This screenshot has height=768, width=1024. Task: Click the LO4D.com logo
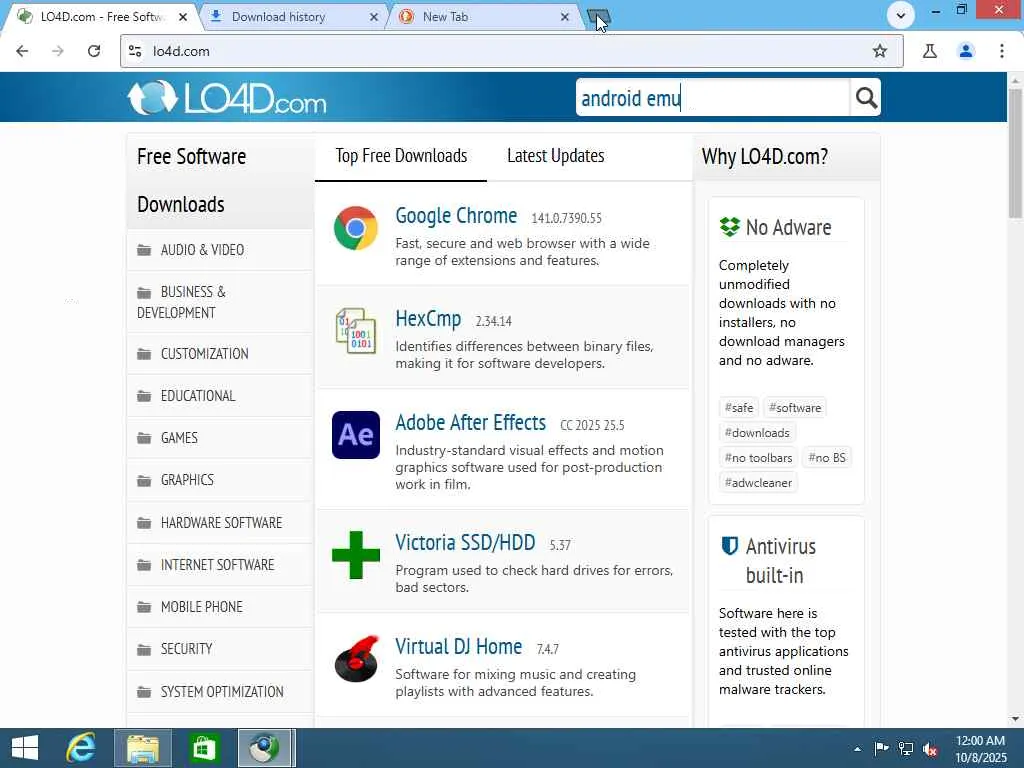point(227,98)
